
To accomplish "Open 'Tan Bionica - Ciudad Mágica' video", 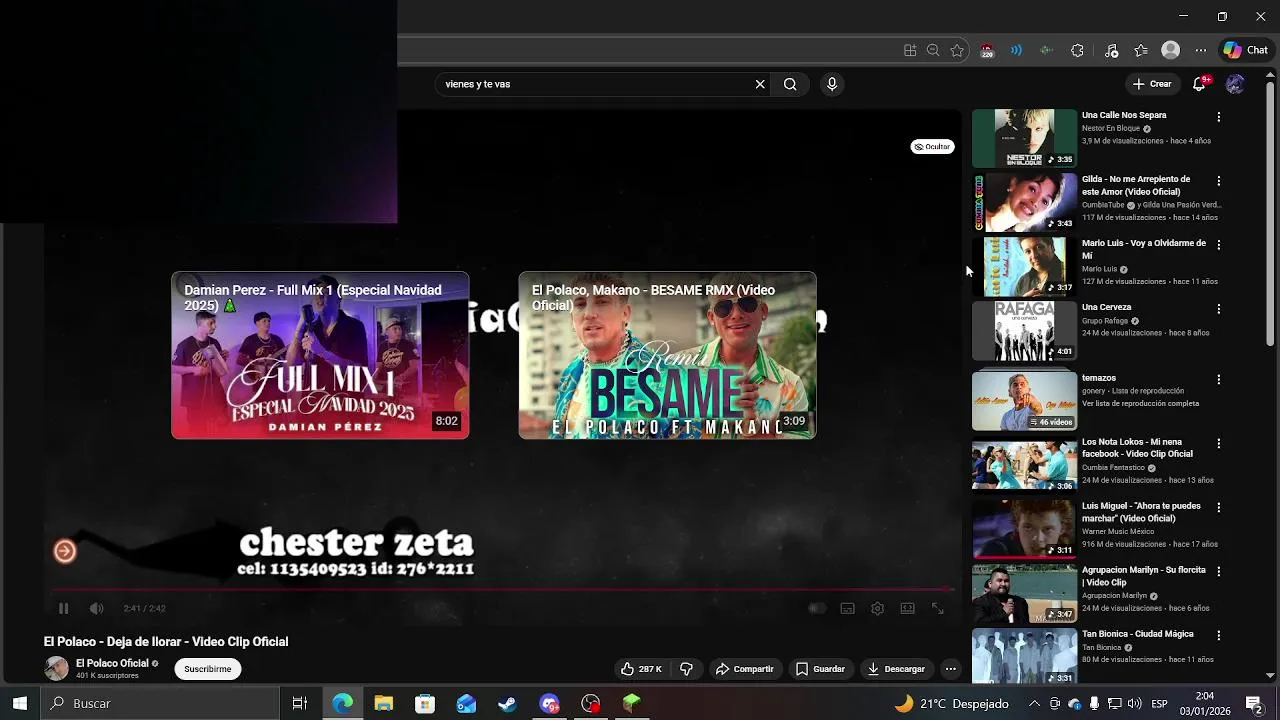I will pyautogui.click(x=1138, y=634).
